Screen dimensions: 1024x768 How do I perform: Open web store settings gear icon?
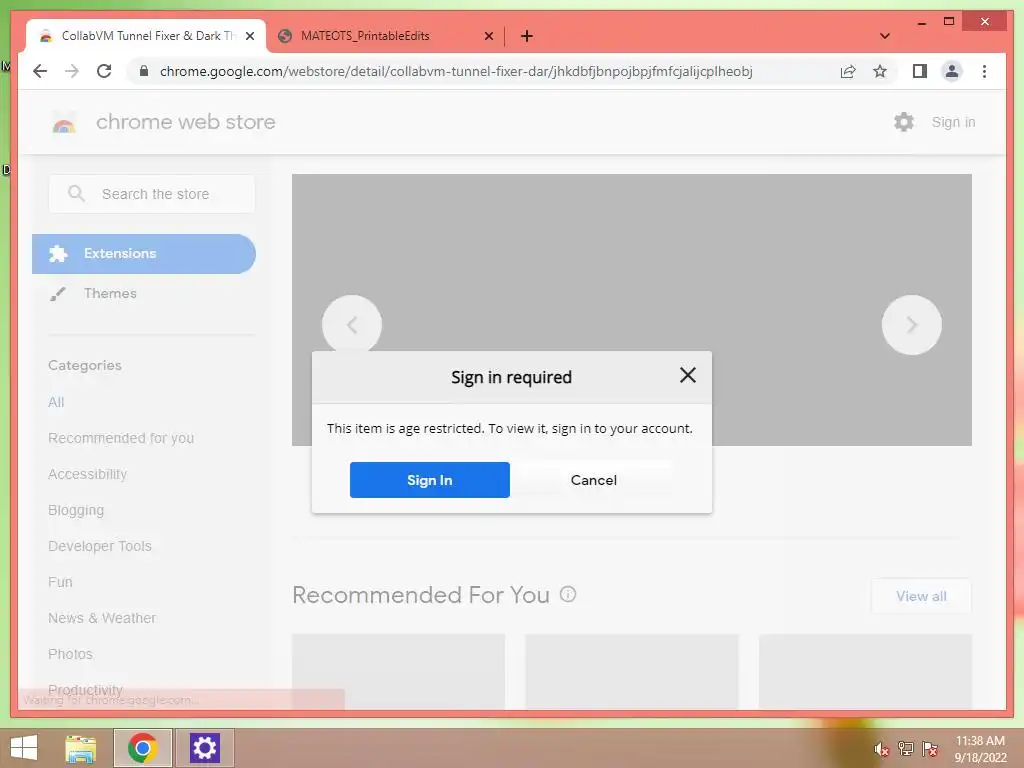click(x=904, y=122)
